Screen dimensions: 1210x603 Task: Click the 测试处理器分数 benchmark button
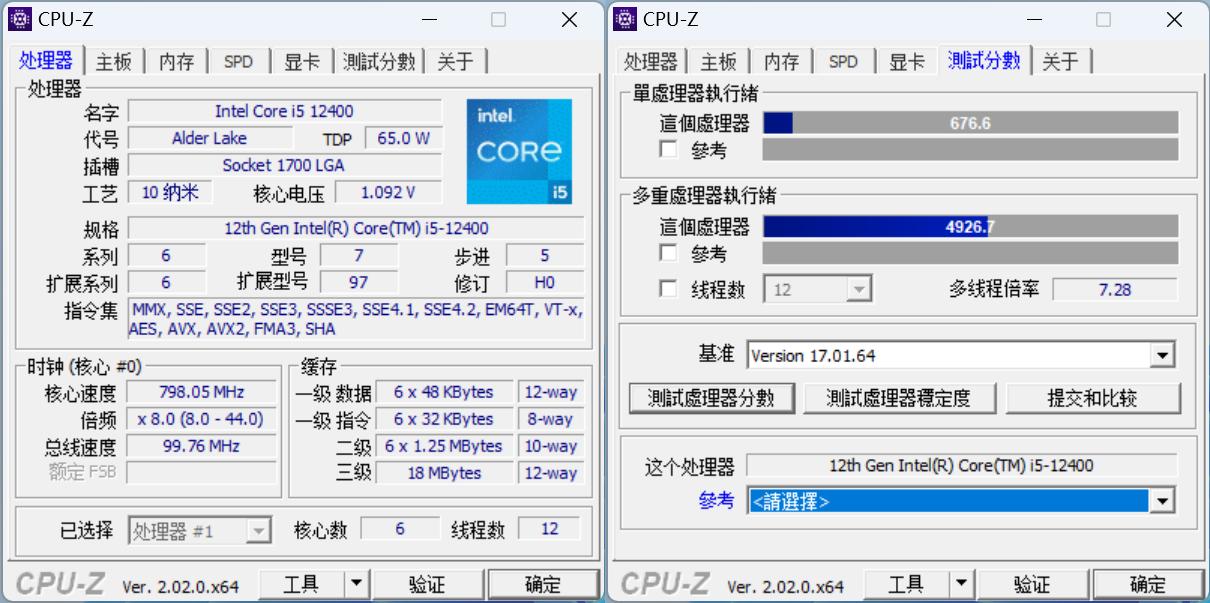click(x=712, y=397)
